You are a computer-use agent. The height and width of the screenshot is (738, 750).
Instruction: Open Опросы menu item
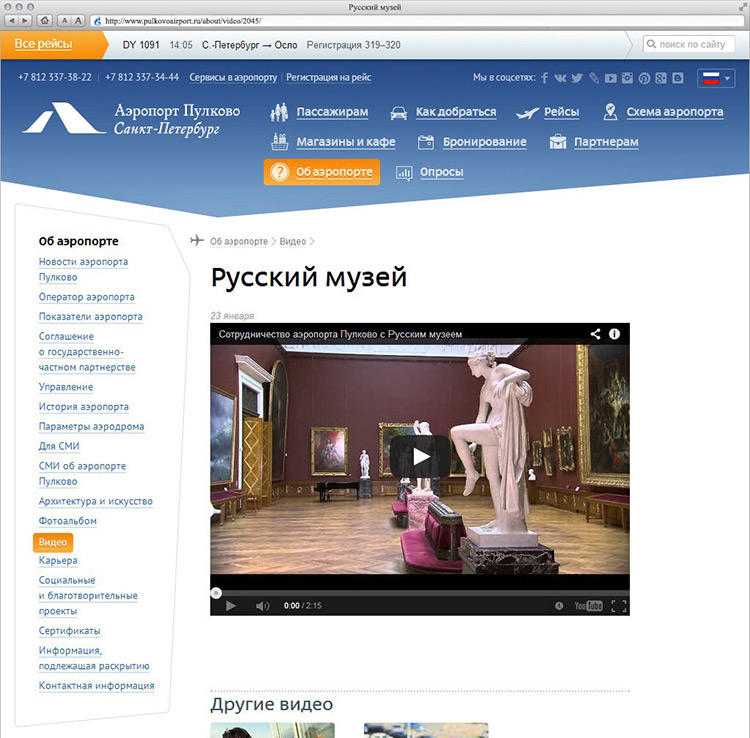(x=441, y=172)
